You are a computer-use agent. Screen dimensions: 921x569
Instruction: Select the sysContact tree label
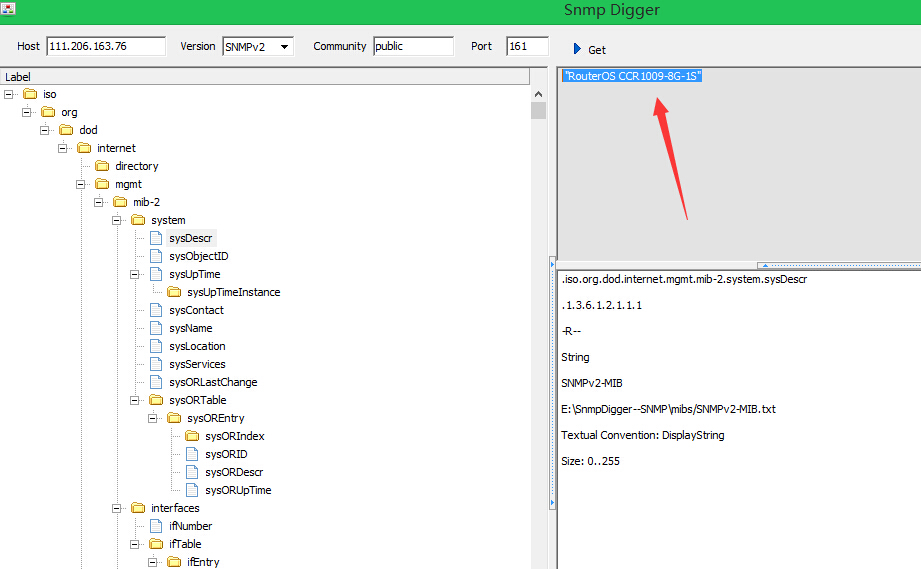[x=196, y=310]
